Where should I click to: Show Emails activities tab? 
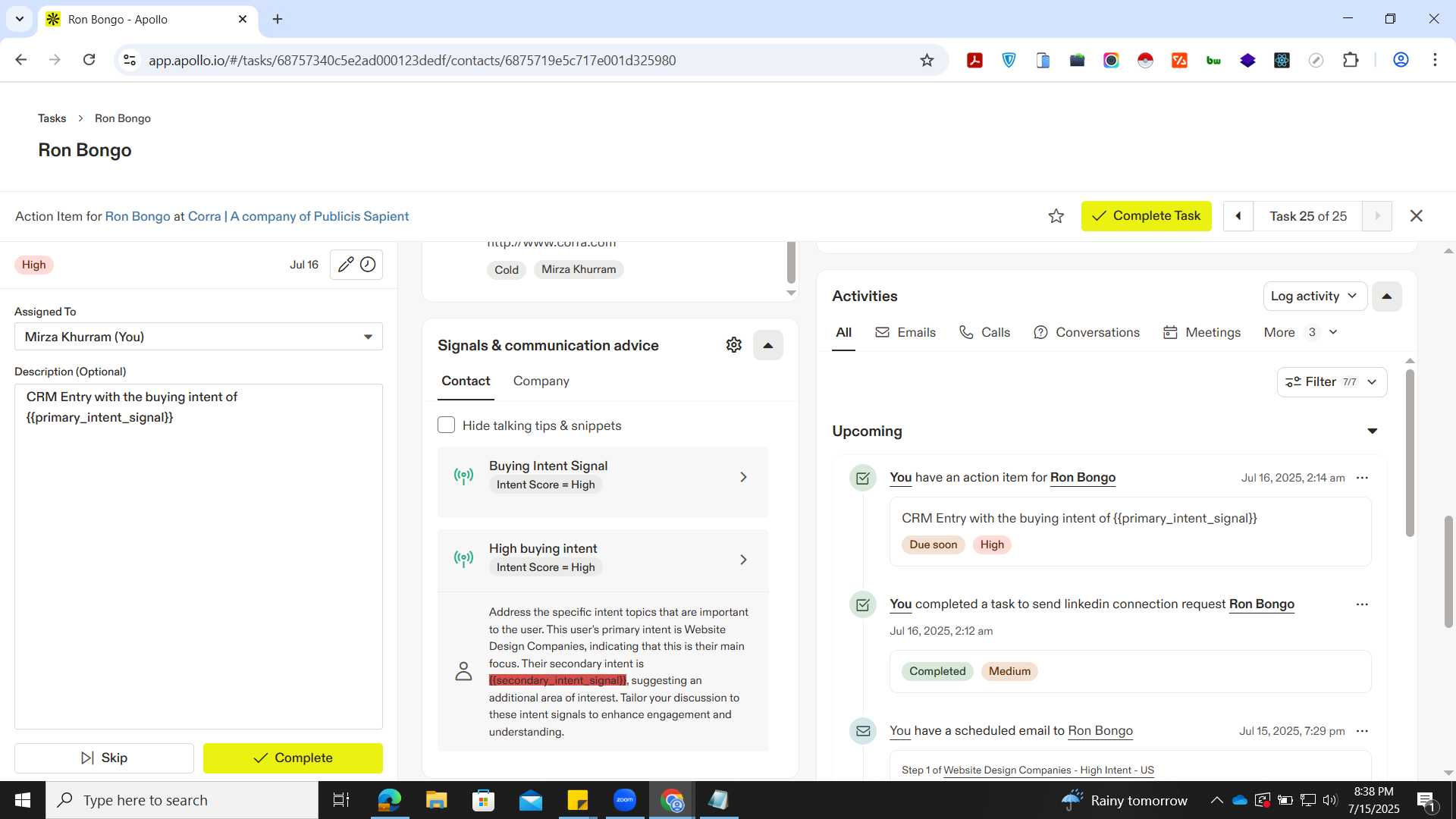coord(905,333)
